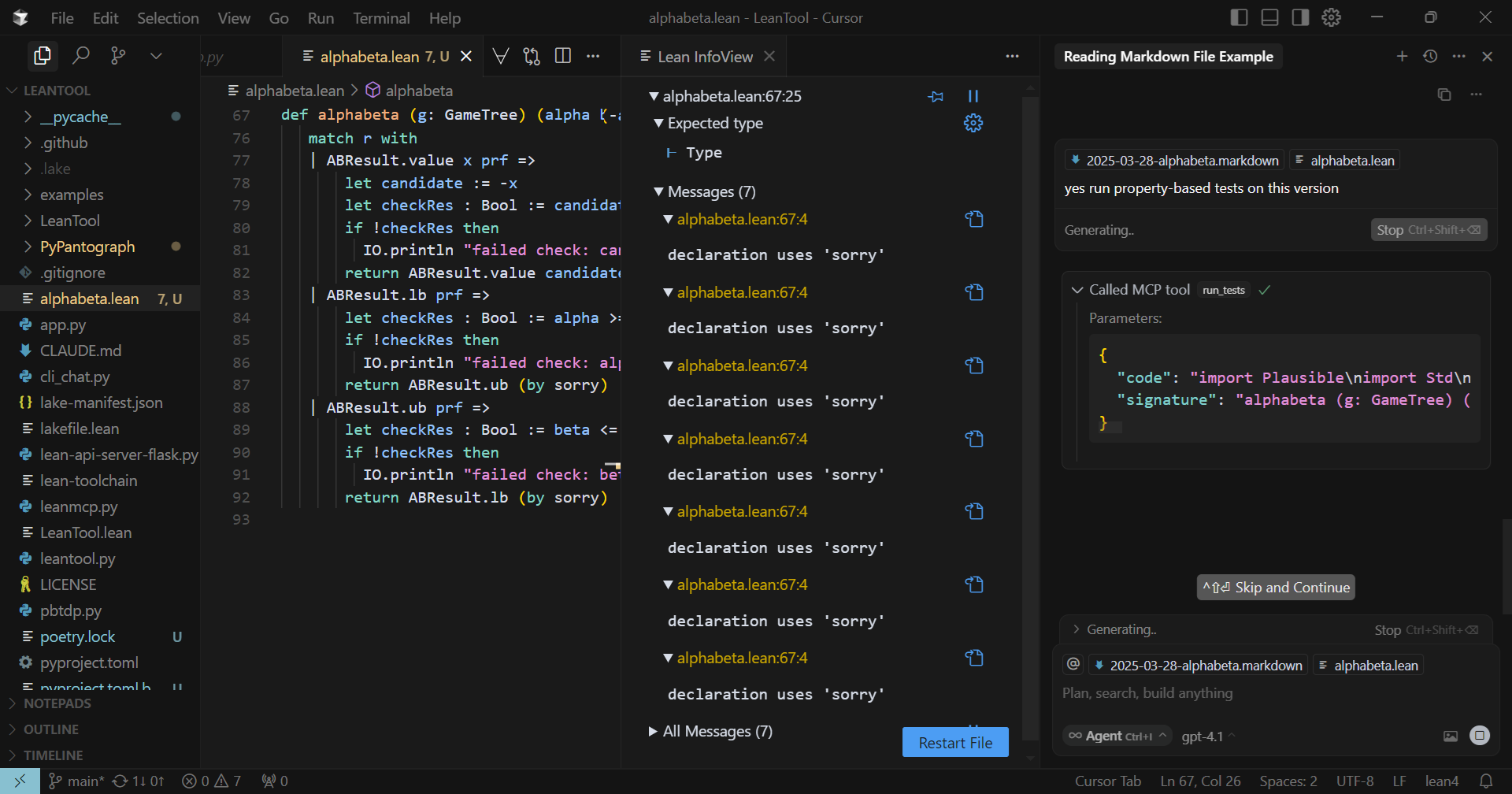
Task: Show more sidebar views chevron
Action: click(156, 56)
